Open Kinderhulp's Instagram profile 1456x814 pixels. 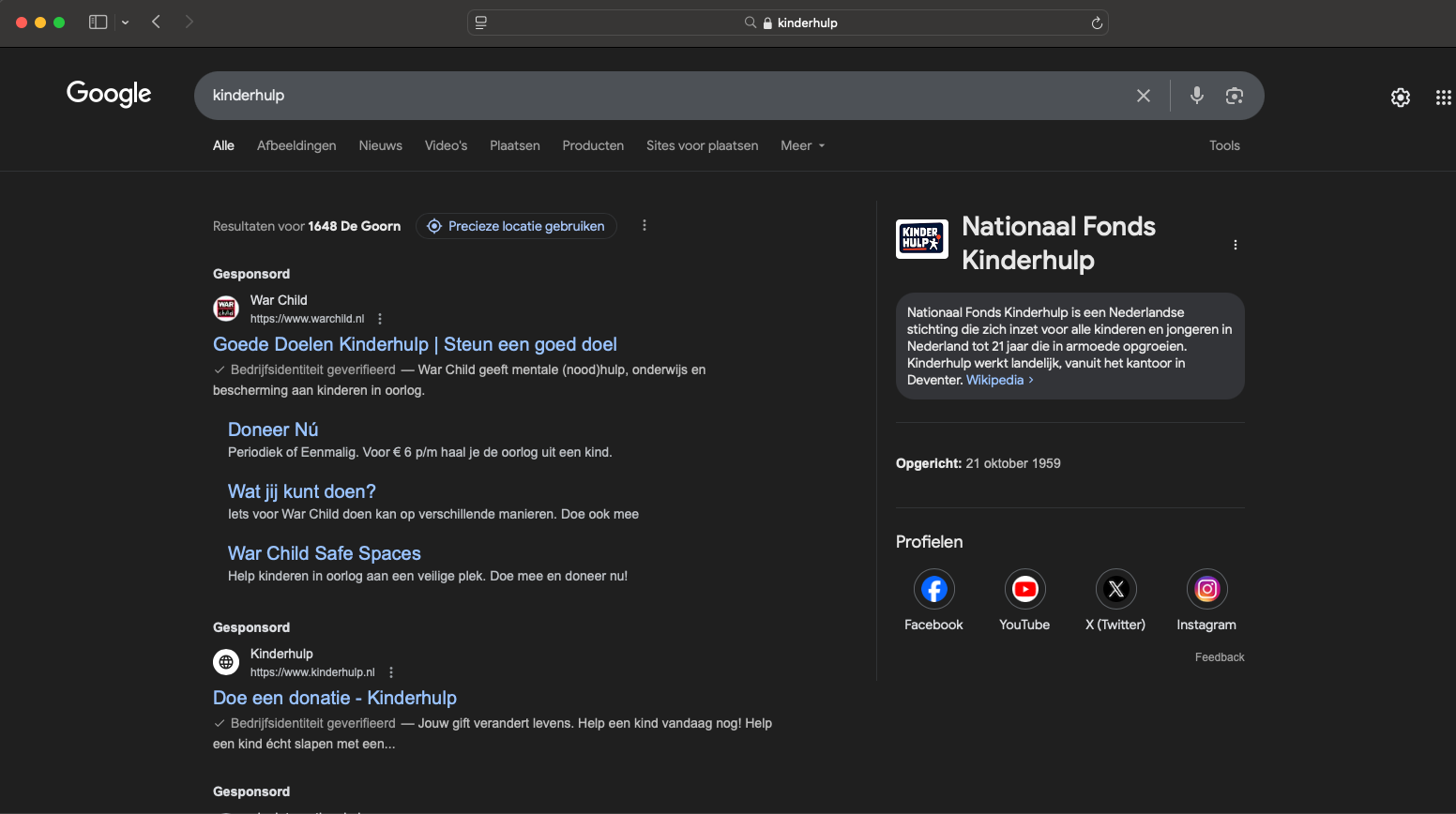coord(1206,589)
